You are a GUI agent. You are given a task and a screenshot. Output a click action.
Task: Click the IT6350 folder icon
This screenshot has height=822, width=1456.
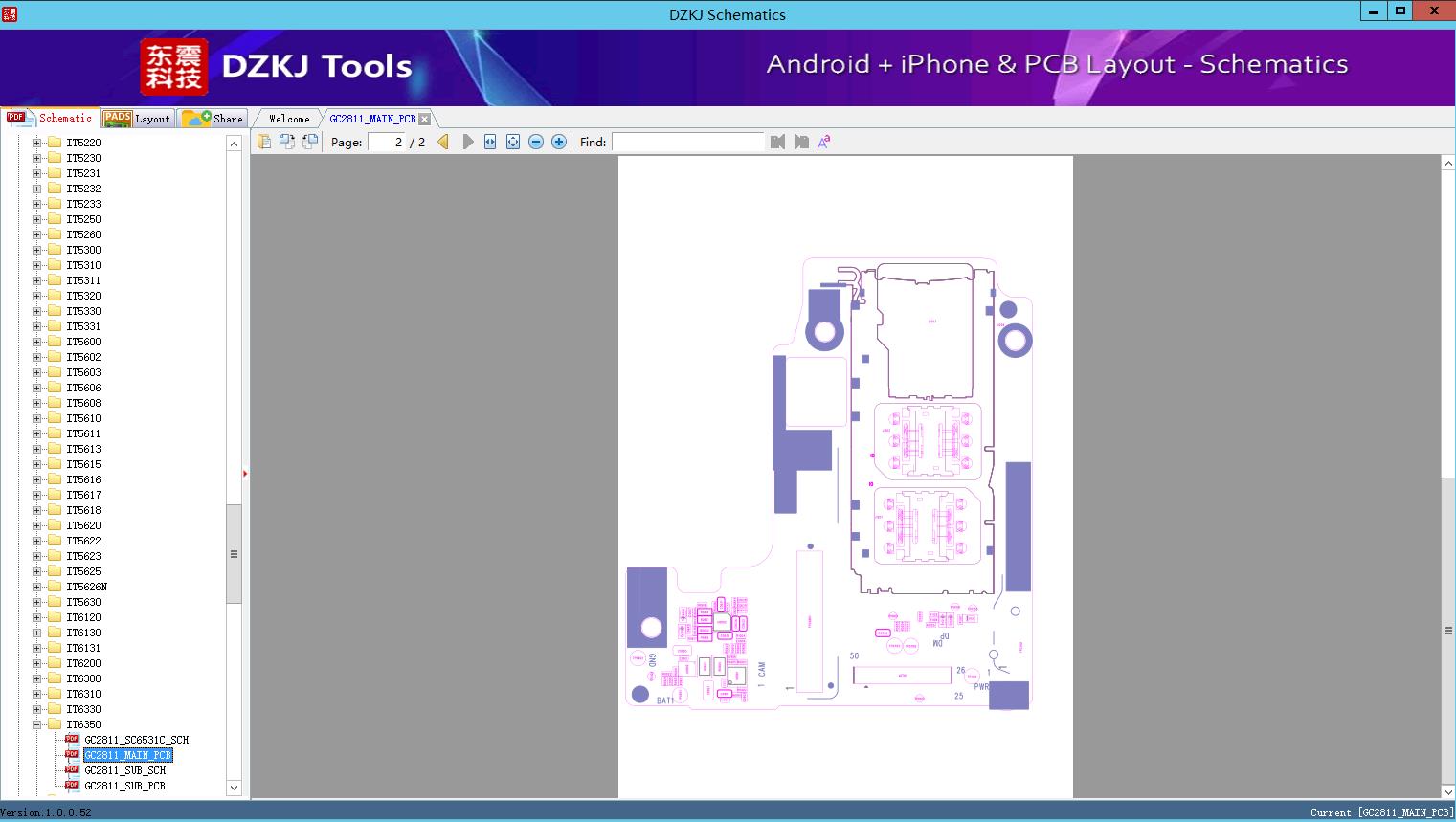point(55,724)
